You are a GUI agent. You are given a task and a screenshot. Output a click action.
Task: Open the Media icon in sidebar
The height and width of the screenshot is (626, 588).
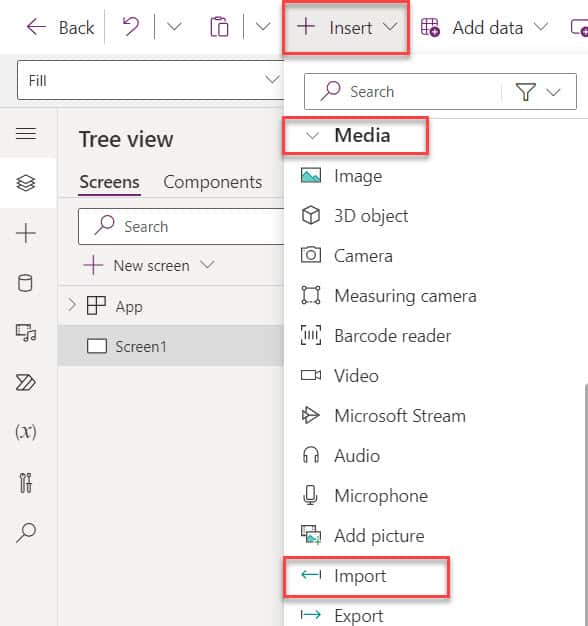point(26,333)
